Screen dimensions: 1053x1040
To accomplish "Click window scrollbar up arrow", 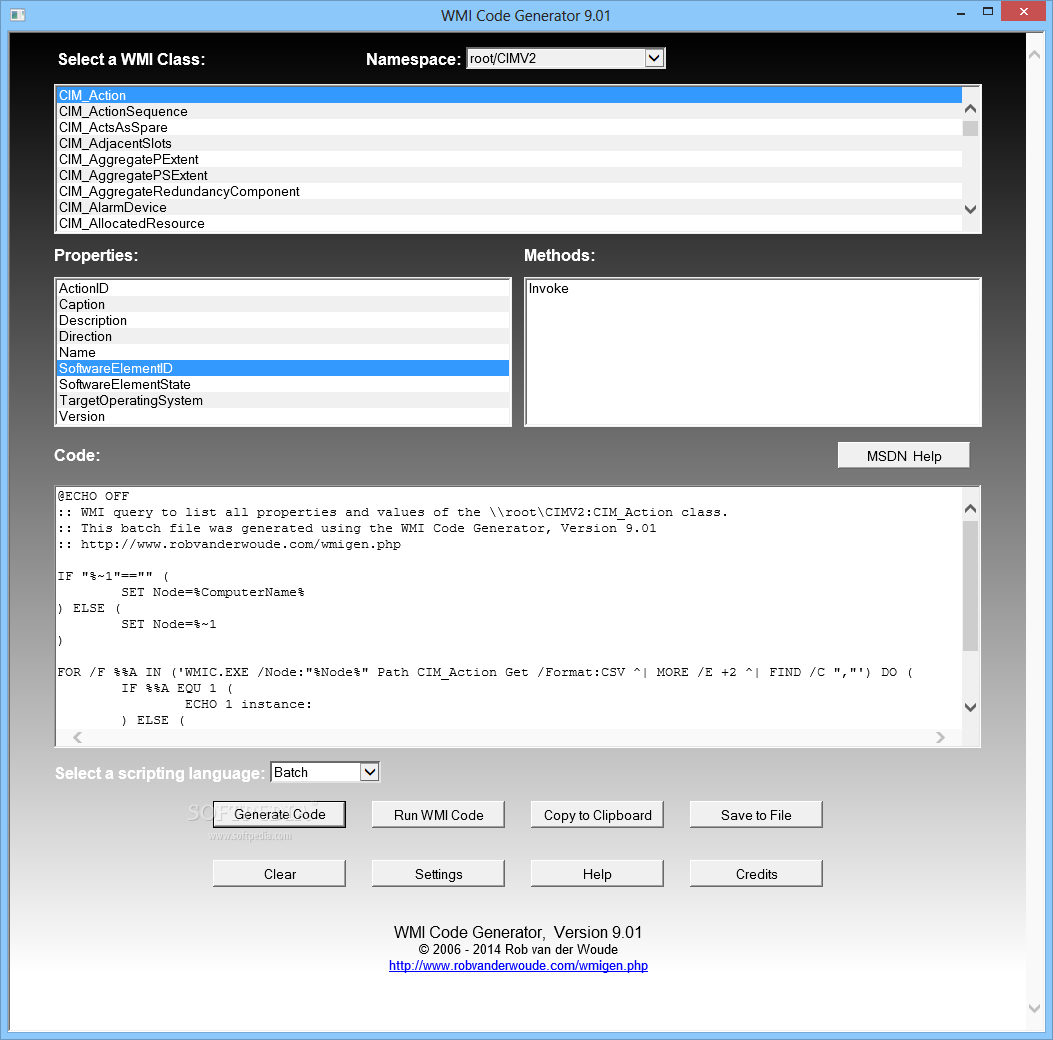I will click(1035, 55).
